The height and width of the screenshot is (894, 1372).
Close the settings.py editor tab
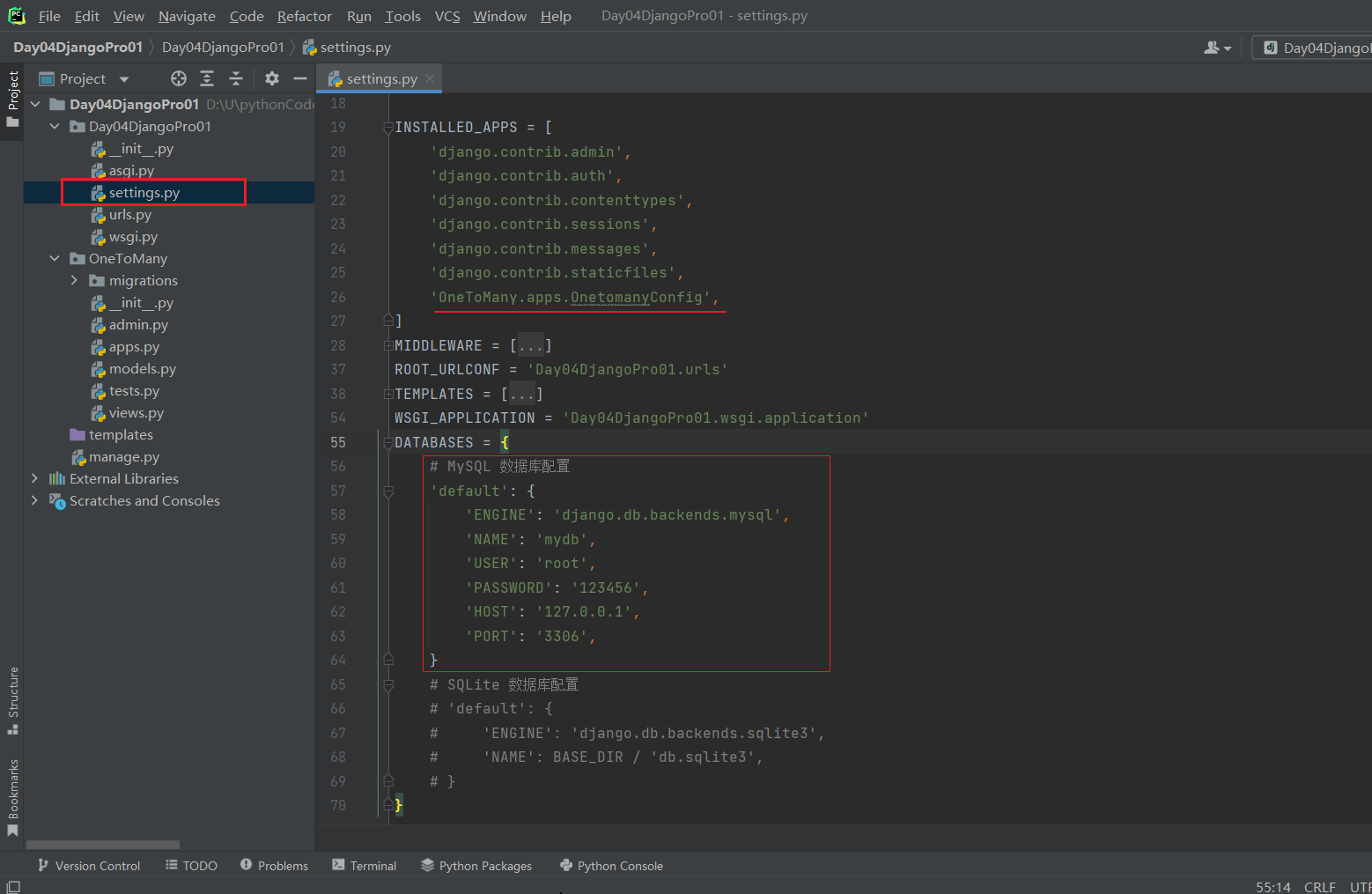point(430,78)
